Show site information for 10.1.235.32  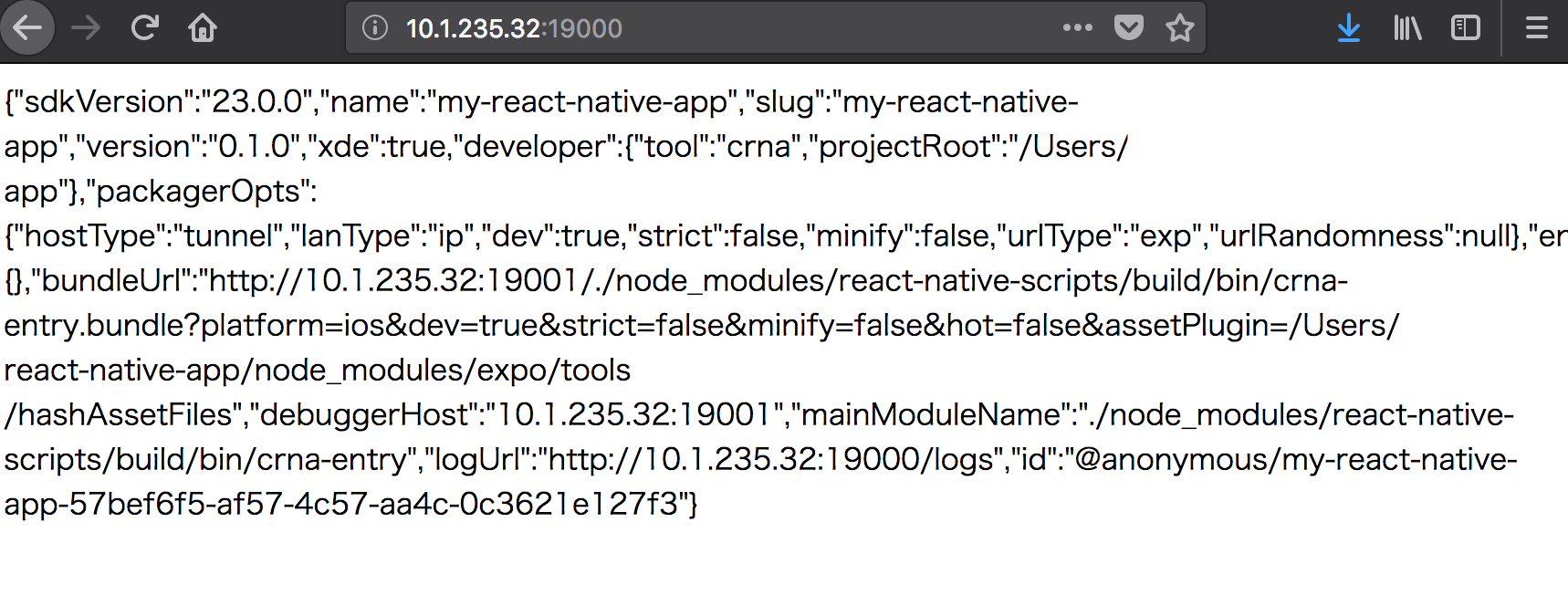(374, 28)
